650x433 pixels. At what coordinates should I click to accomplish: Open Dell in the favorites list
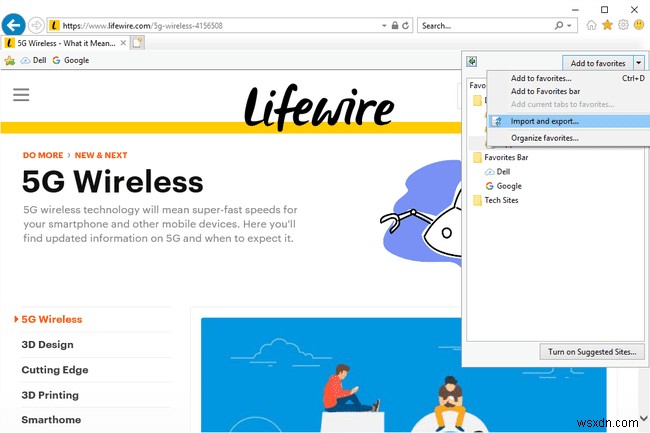click(497, 172)
